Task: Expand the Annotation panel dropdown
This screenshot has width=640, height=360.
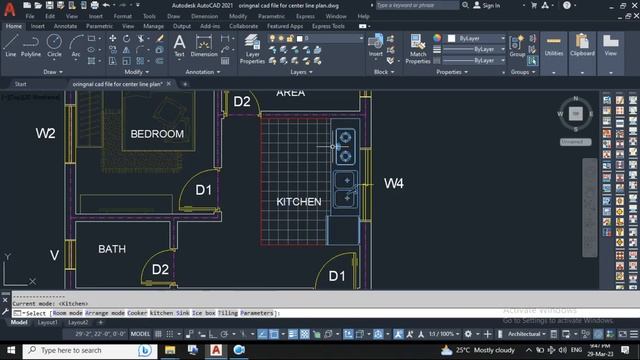Action: 203,72
